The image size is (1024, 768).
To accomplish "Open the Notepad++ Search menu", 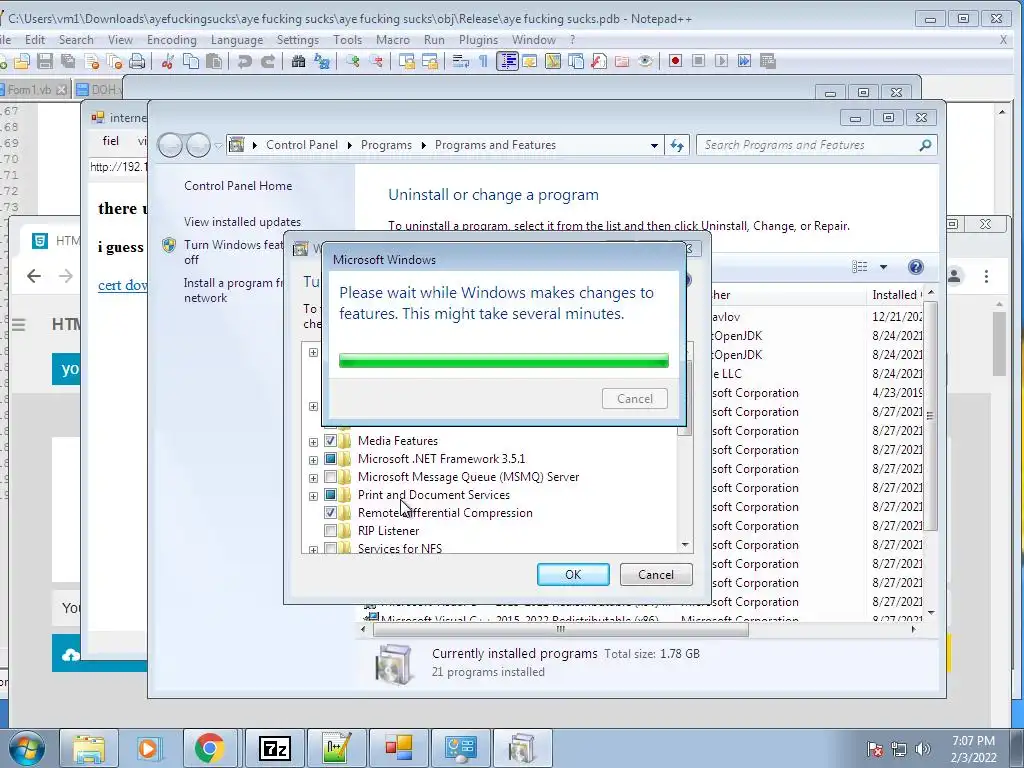I will point(76,40).
